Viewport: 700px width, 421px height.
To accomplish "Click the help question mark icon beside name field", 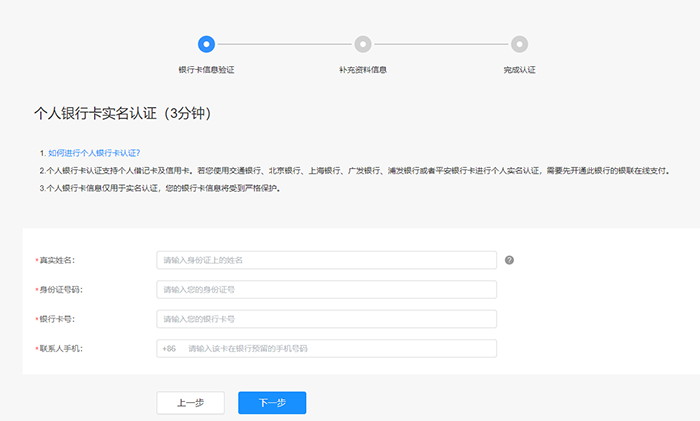I will 509,260.
